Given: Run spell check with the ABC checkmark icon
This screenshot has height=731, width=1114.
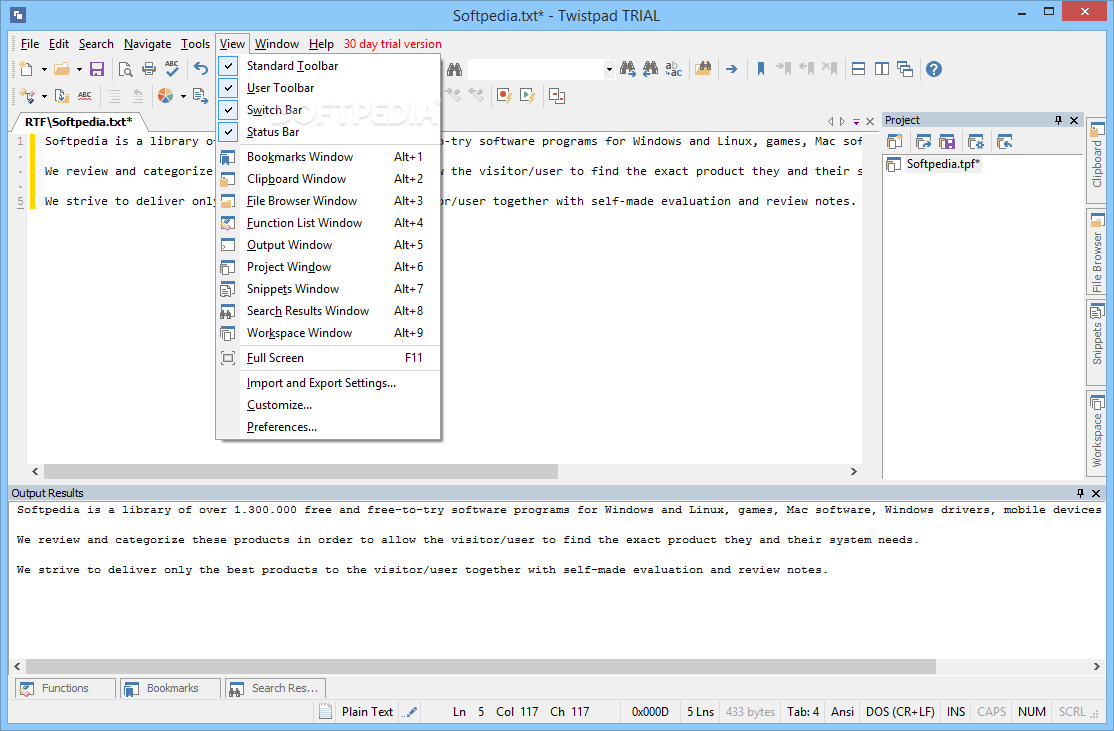Looking at the screenshot, I should [x=172, y=68].
